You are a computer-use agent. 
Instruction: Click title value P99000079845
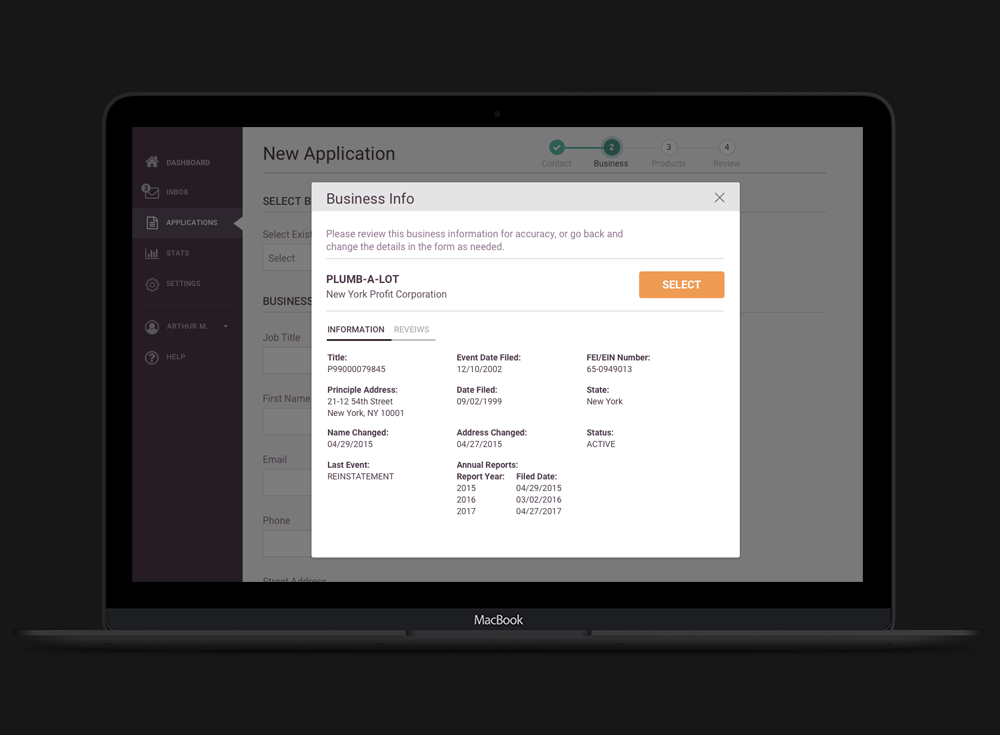tap(357, 369)
